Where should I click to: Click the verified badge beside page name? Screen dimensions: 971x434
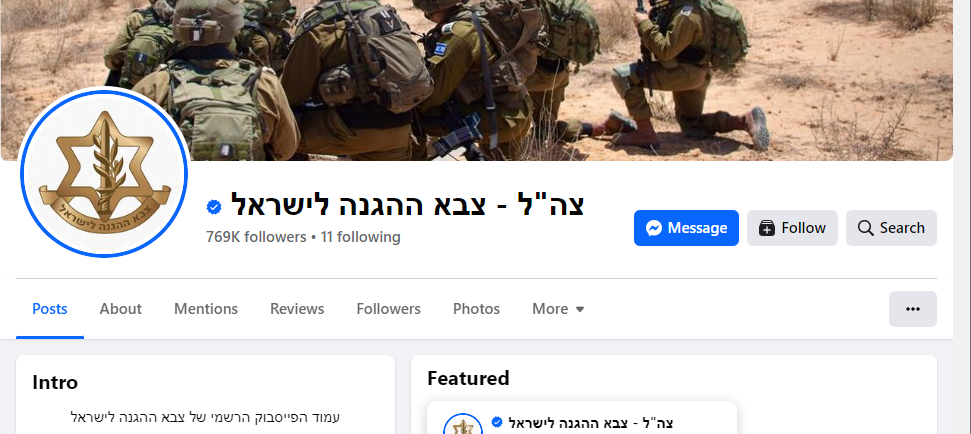[x=214, y=207]
